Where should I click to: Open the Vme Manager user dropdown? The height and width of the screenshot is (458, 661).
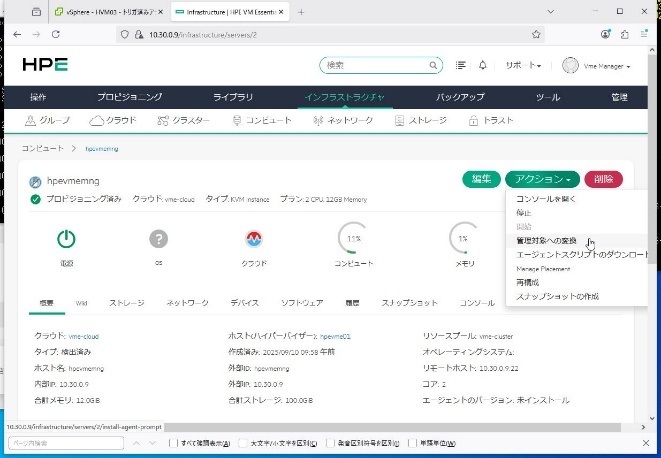[x=597, y=66]
